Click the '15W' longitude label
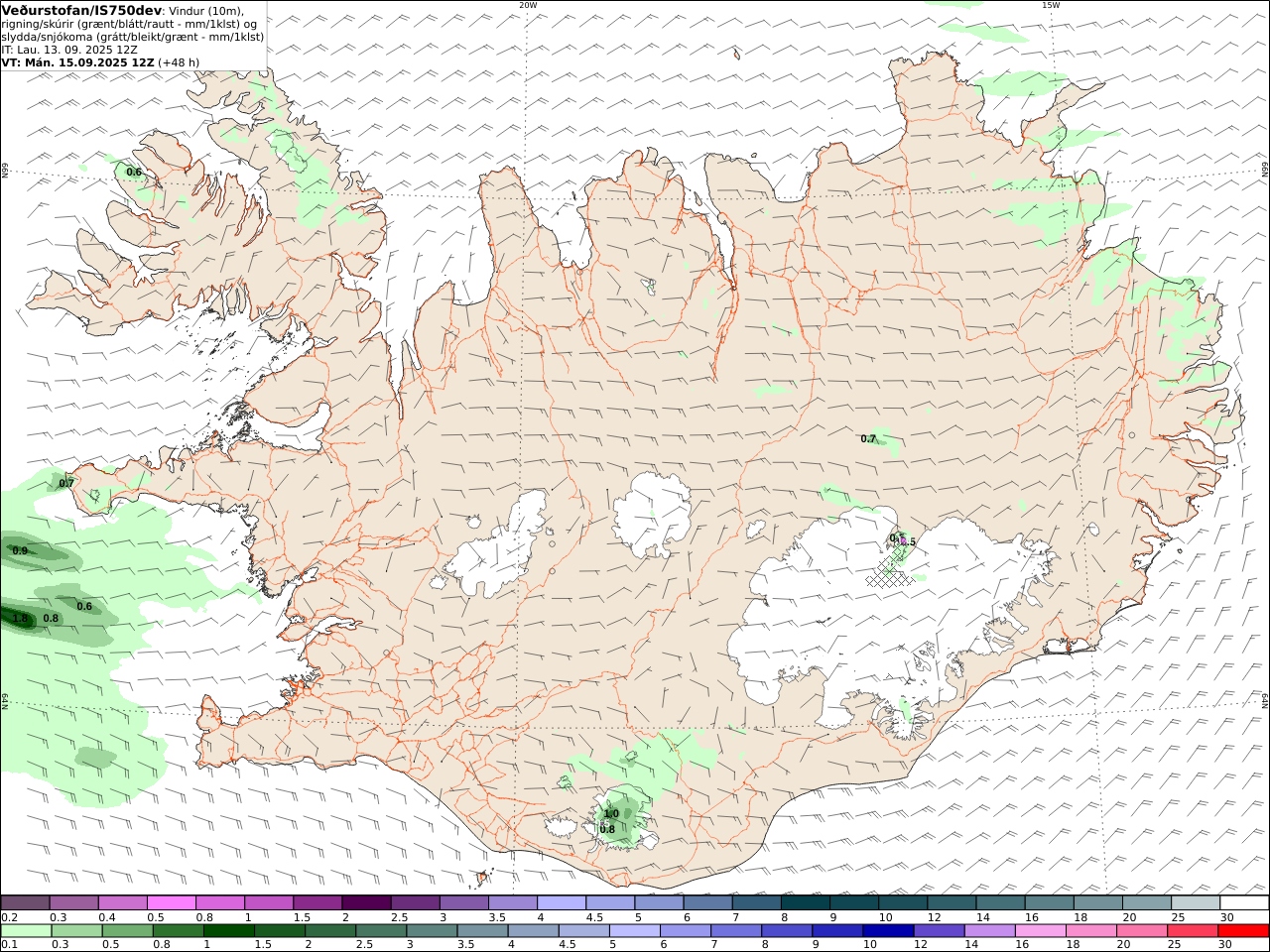1270x952 pixels. point(1050,5)
